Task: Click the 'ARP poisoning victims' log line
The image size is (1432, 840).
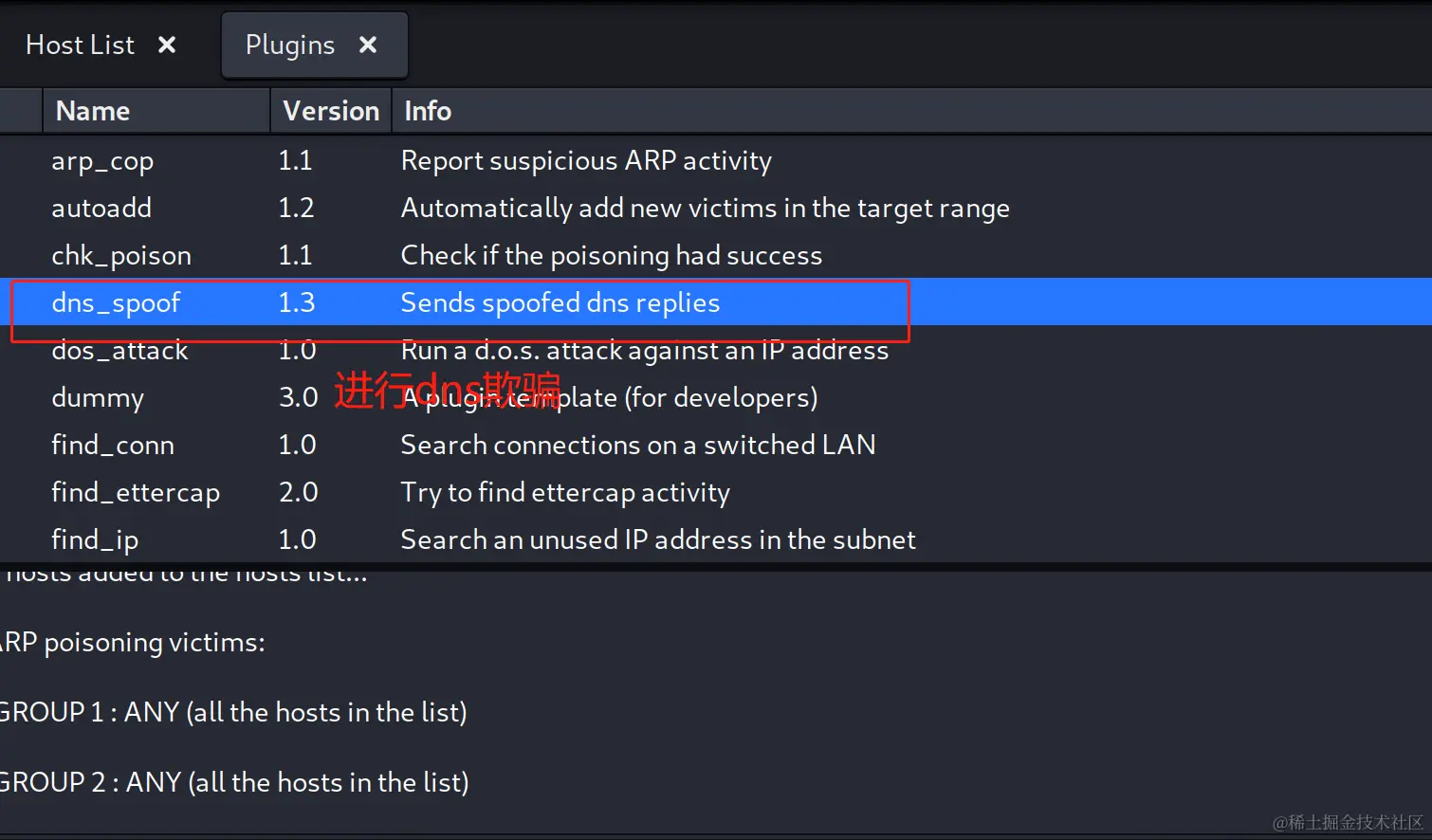Action: 132,643
